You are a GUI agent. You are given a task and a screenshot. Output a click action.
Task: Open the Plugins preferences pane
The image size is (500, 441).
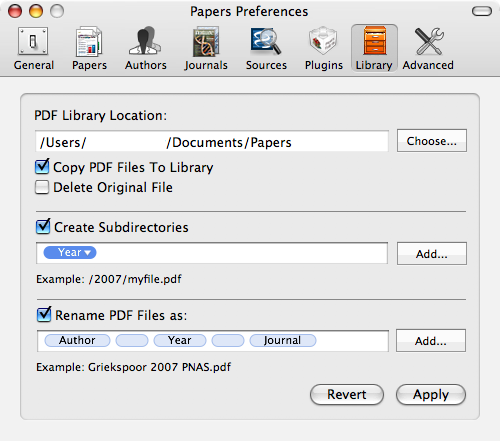(324, 48)
